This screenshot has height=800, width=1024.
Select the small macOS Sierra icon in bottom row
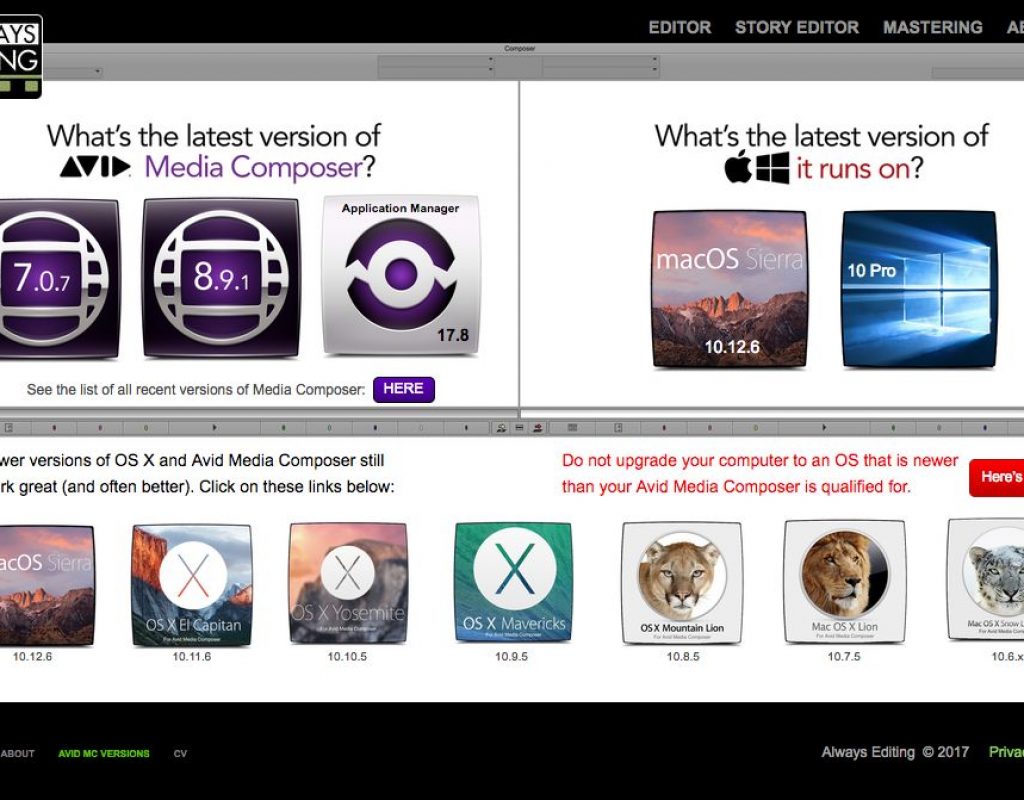click(x=46, y=586)
